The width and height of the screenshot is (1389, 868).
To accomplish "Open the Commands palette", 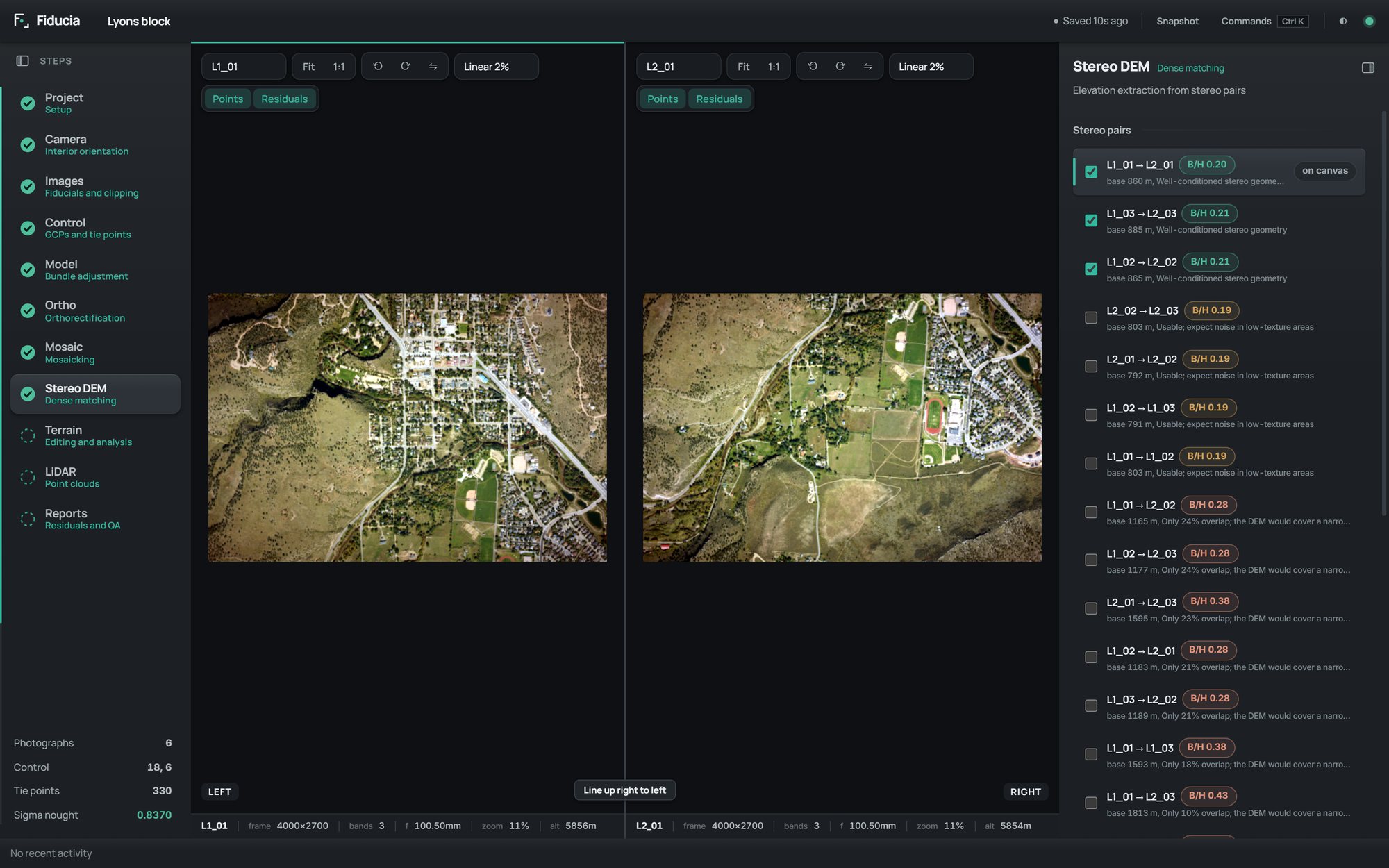I will point(1264,22).
